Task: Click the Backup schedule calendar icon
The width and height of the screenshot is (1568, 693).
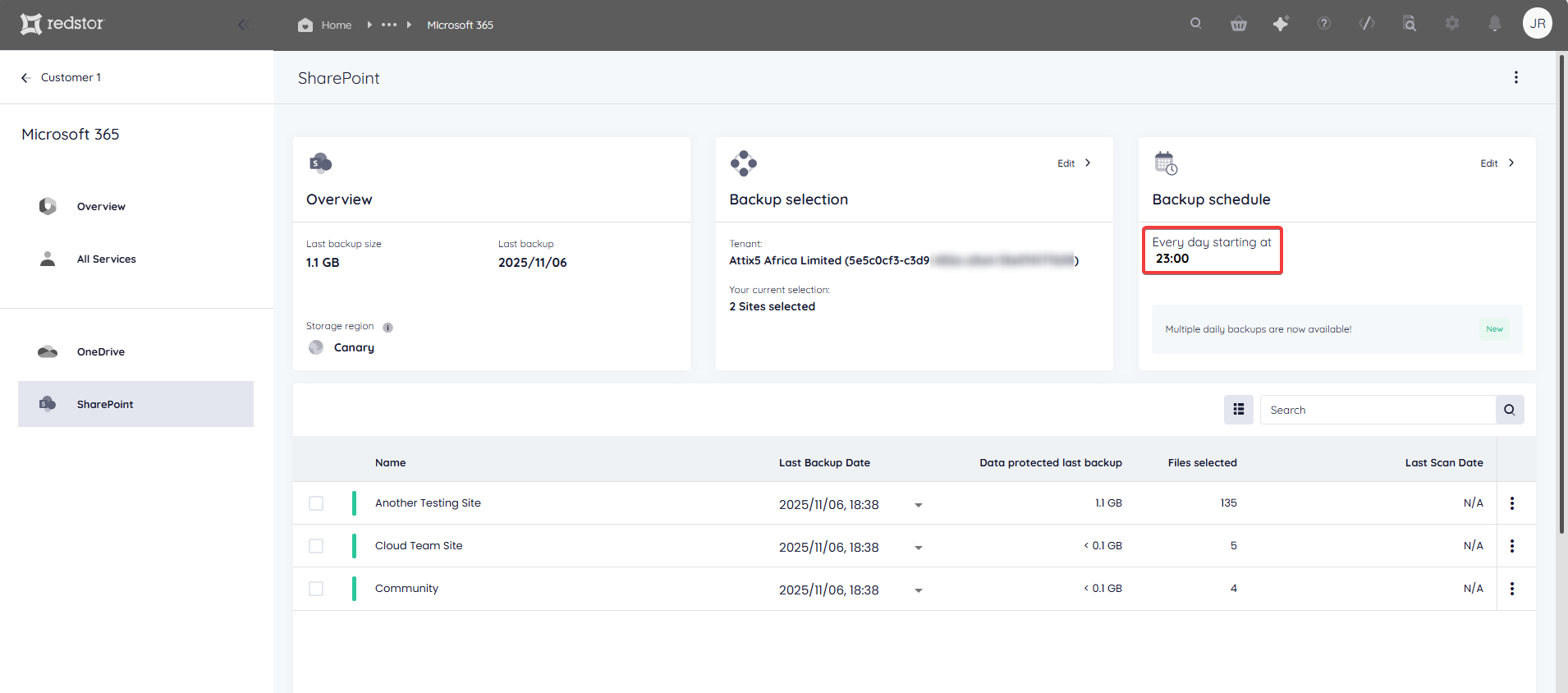Action: pyautogui.click(x=1166, y=163)
